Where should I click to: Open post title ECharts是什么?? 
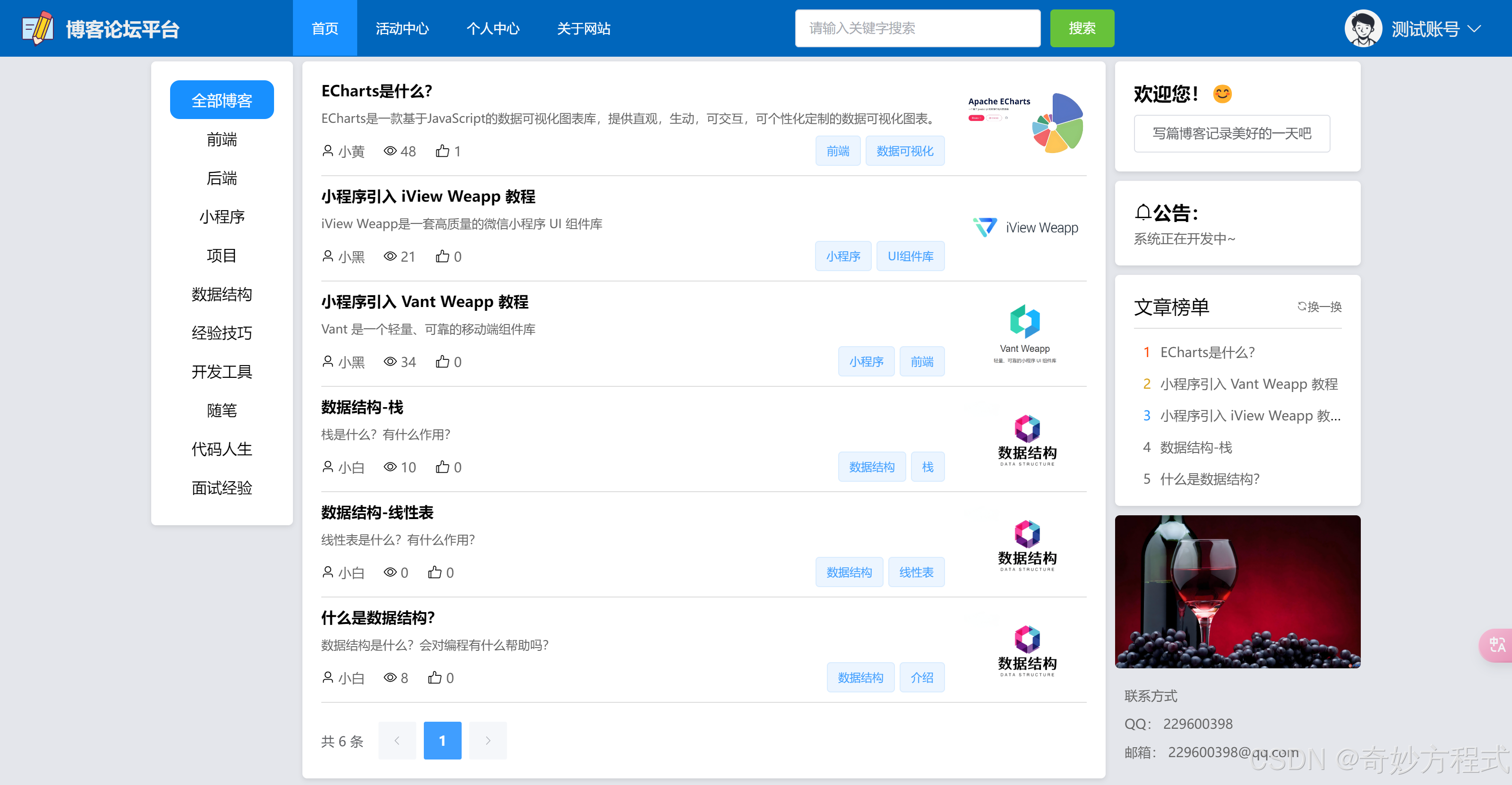[376, 91]
